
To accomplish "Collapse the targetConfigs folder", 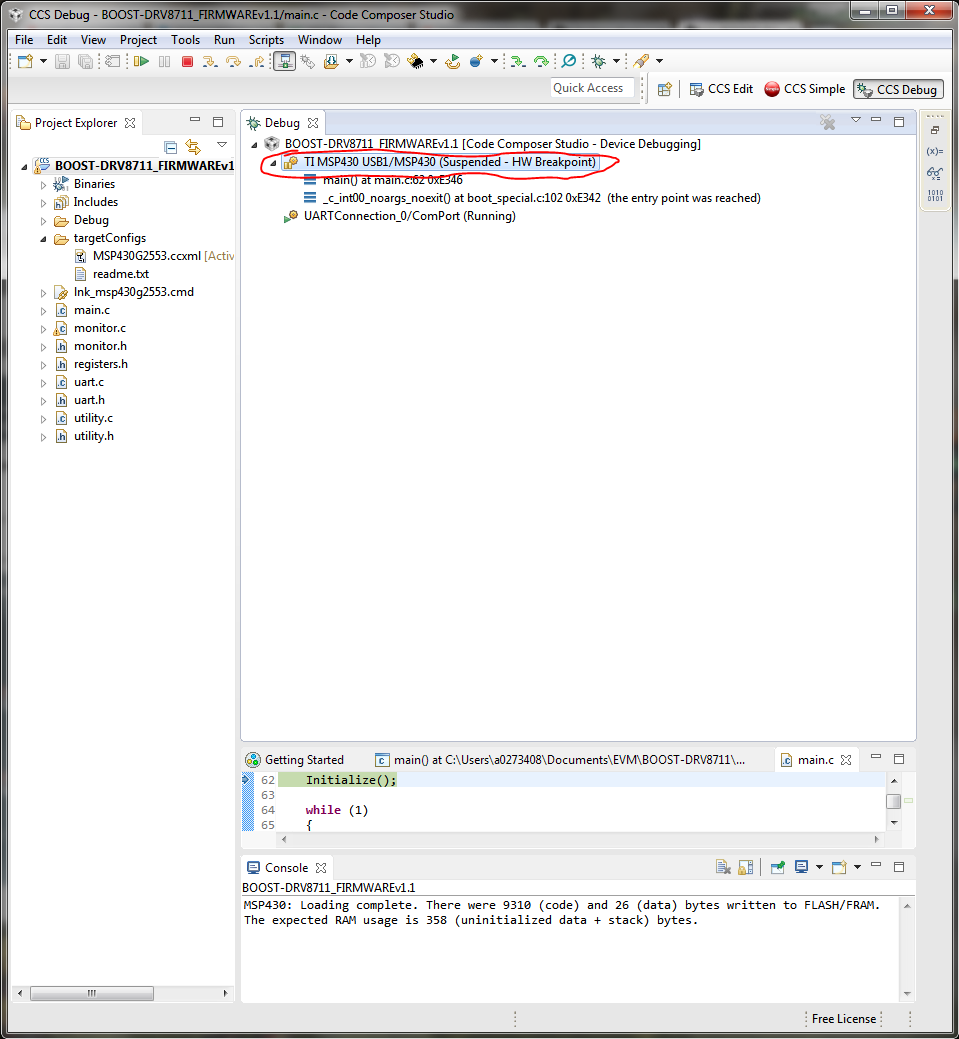I will [44, 239].
